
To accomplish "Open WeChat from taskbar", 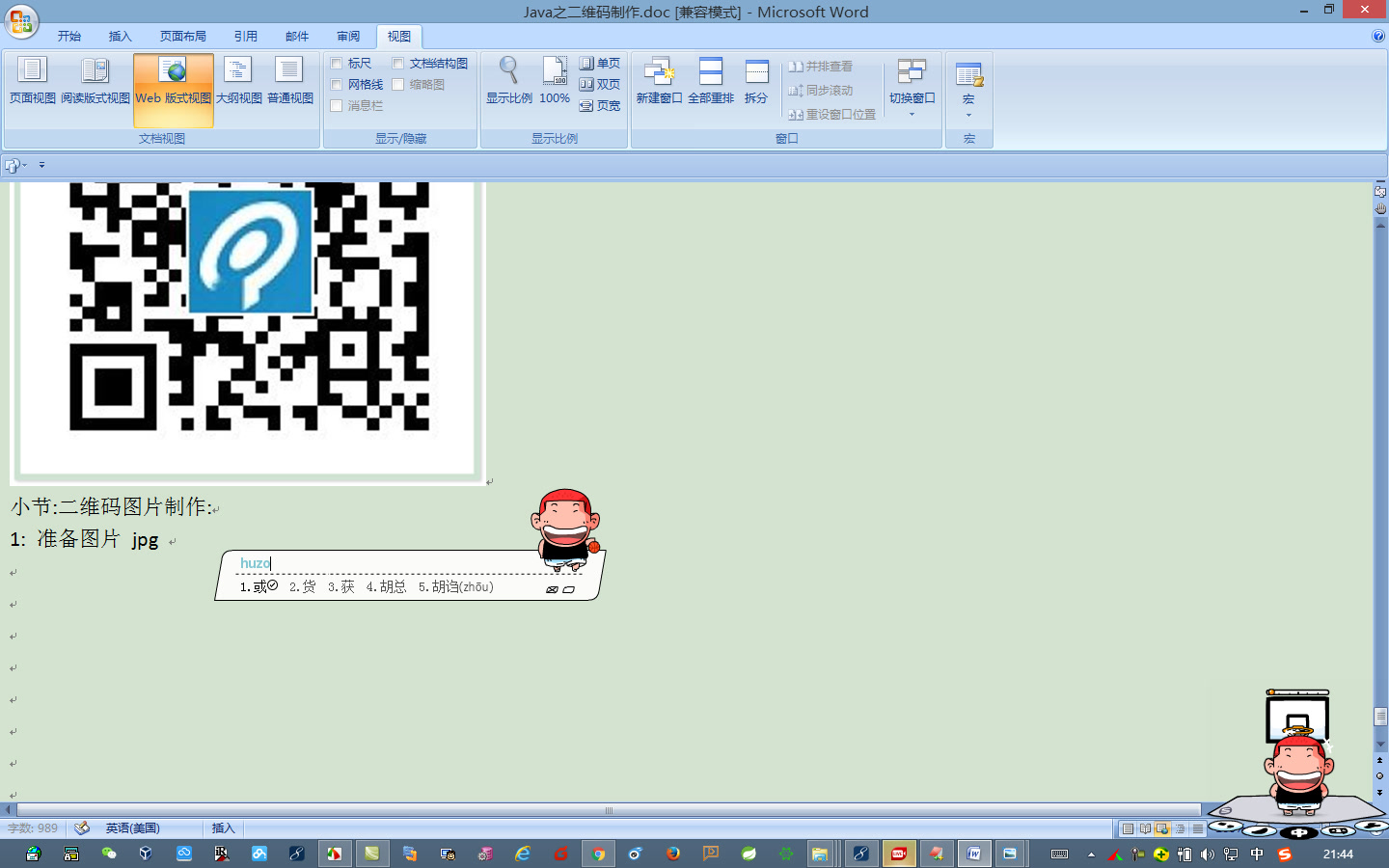I will pyautogui.click(x=109, y=854).
